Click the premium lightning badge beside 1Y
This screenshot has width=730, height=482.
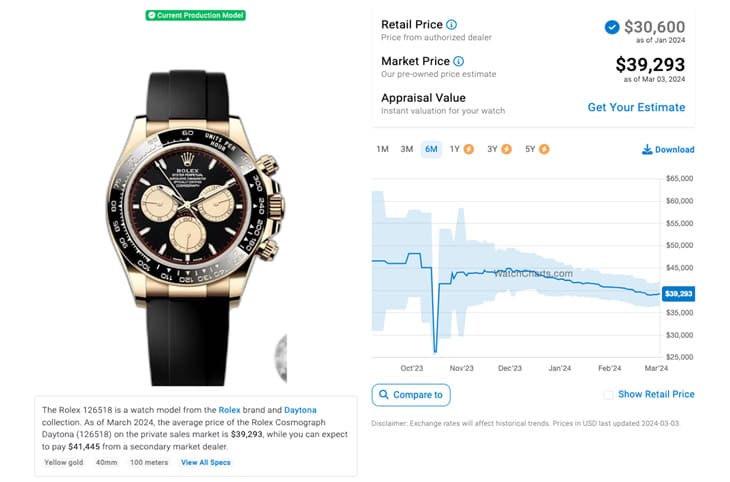[469, 149]
